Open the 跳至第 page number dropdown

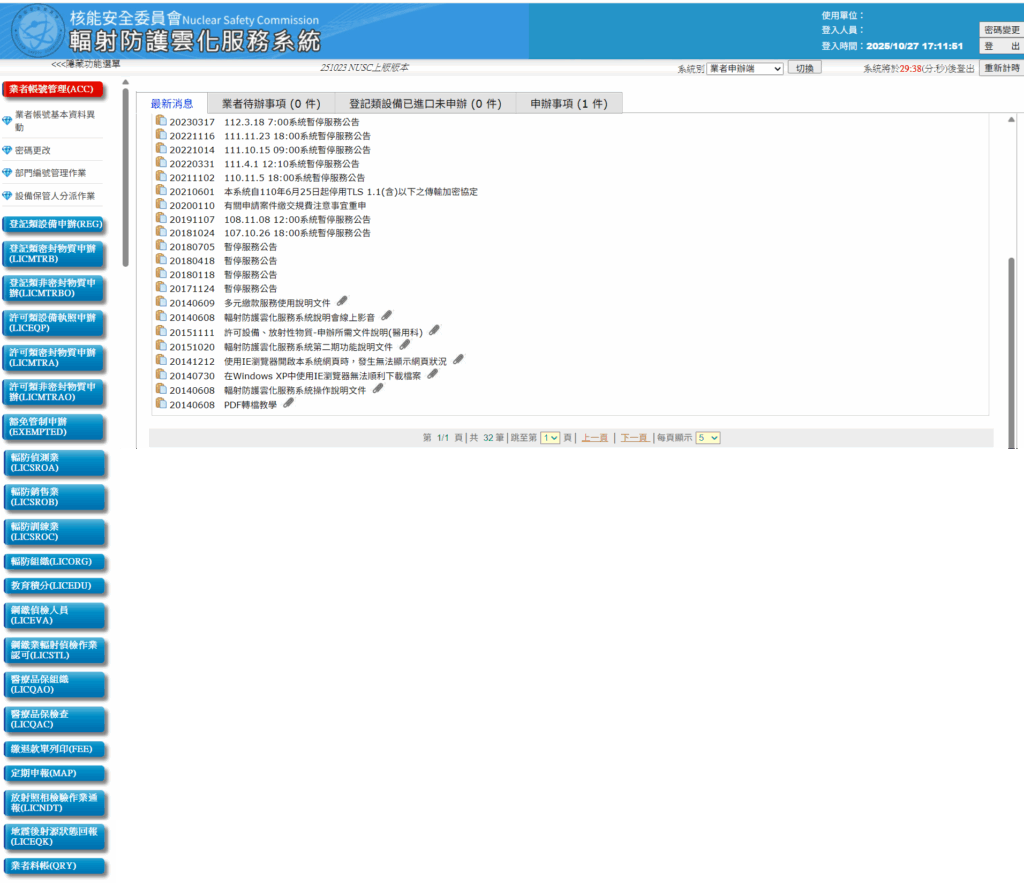(x=550, y=438)
